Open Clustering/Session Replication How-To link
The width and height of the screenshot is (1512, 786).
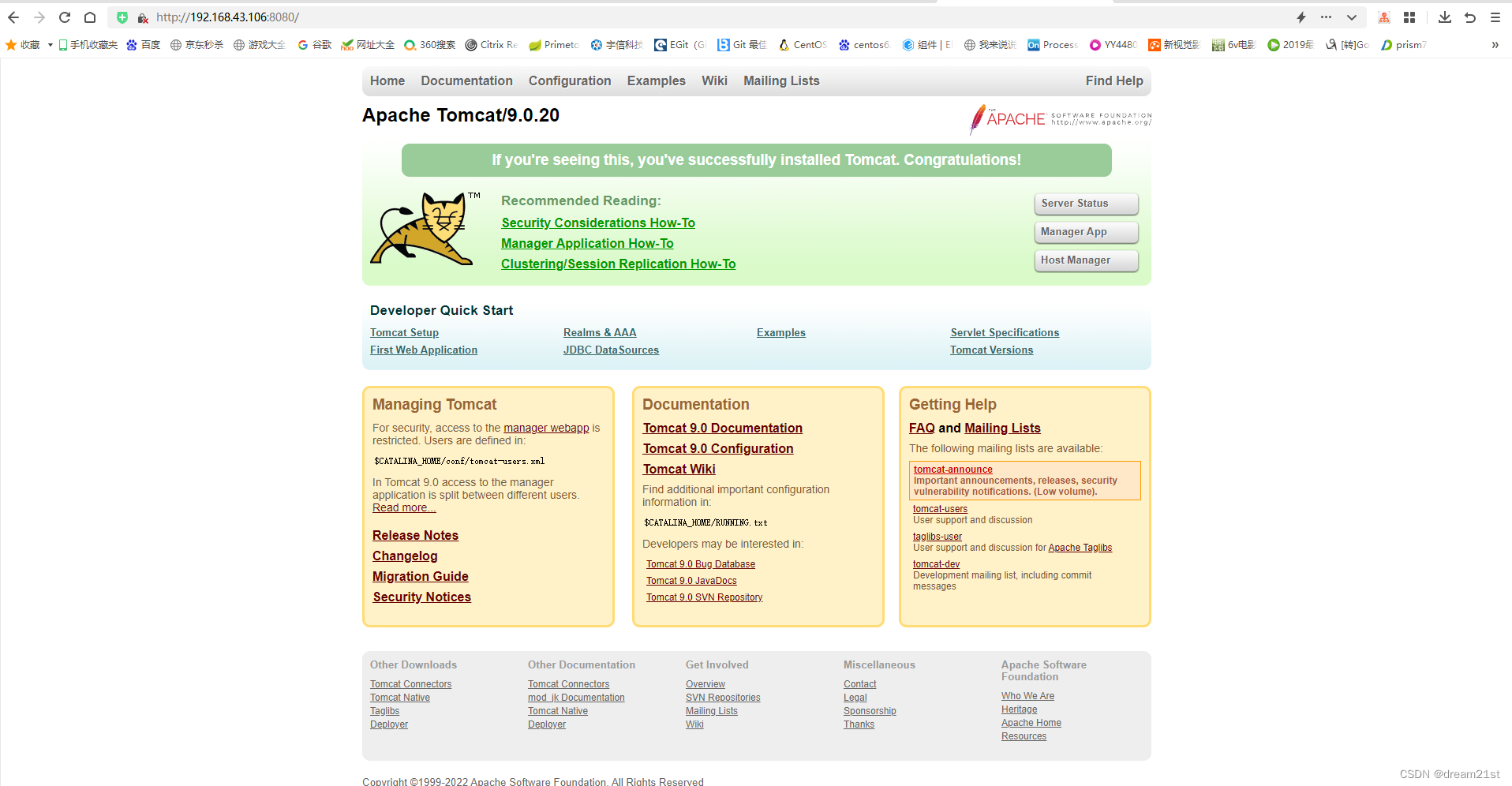(x=618, y=264)
